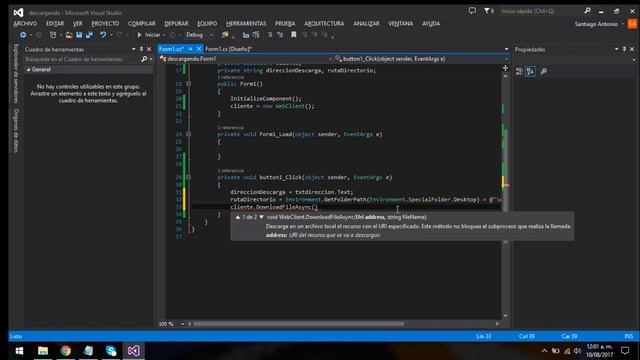The height and width of the screenshot is (360, 640).
Task: Open the editor tab list dropdown arrow
Action: [x=507, y=49]
